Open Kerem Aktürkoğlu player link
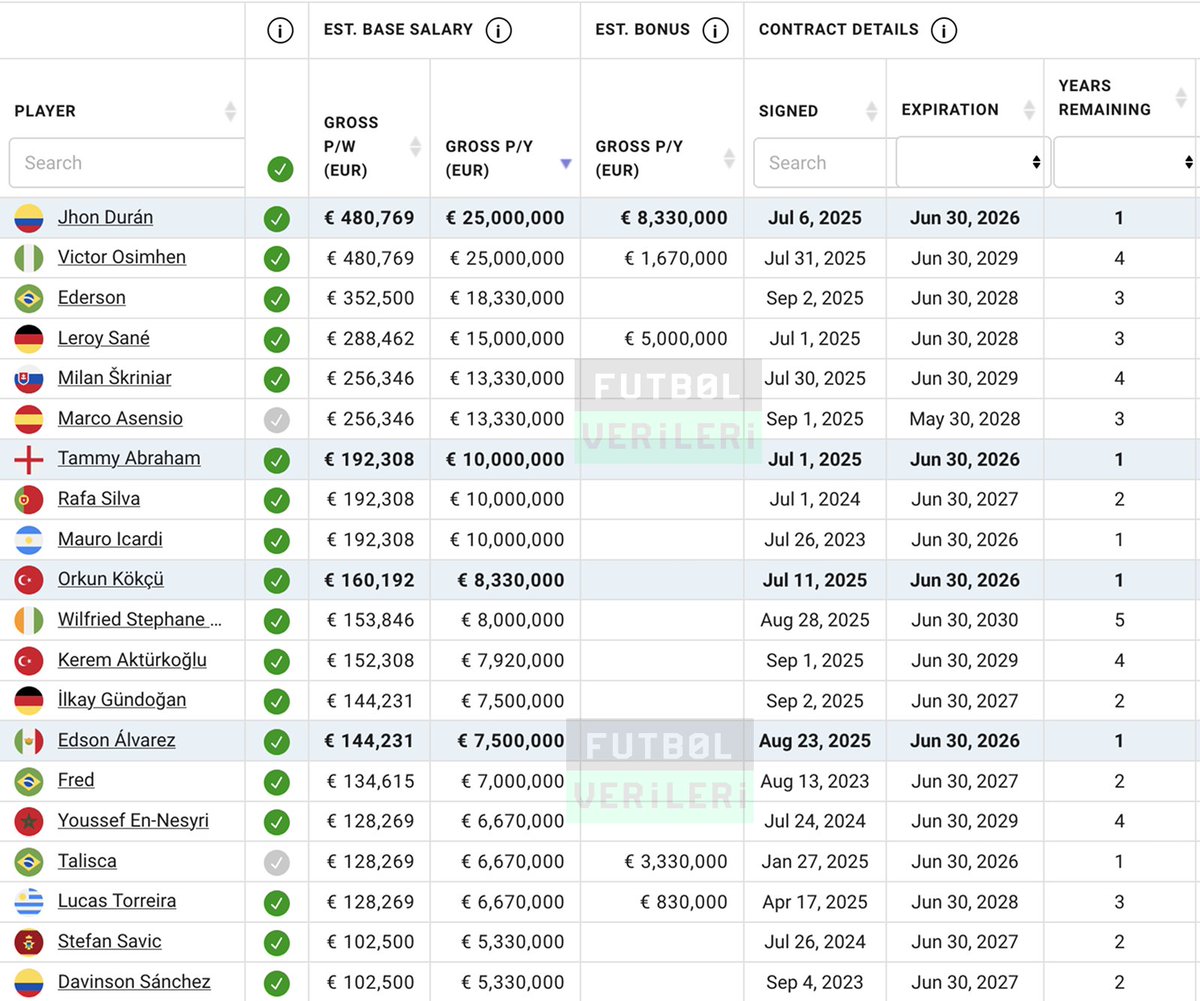This screenshot has width=1200, height=1001. pos(132,660)
